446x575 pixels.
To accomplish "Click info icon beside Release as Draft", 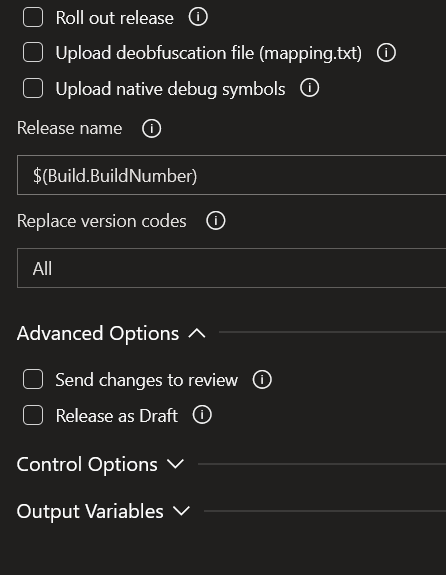I will pyautogui.click(x=202, y=415).
